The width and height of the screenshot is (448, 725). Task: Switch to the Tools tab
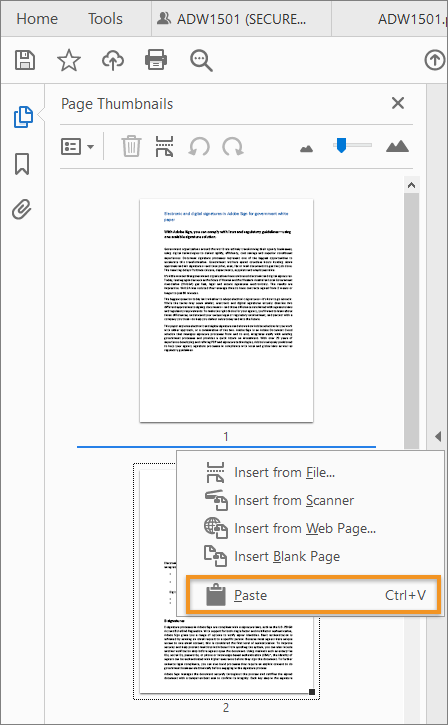coord(105,18)
